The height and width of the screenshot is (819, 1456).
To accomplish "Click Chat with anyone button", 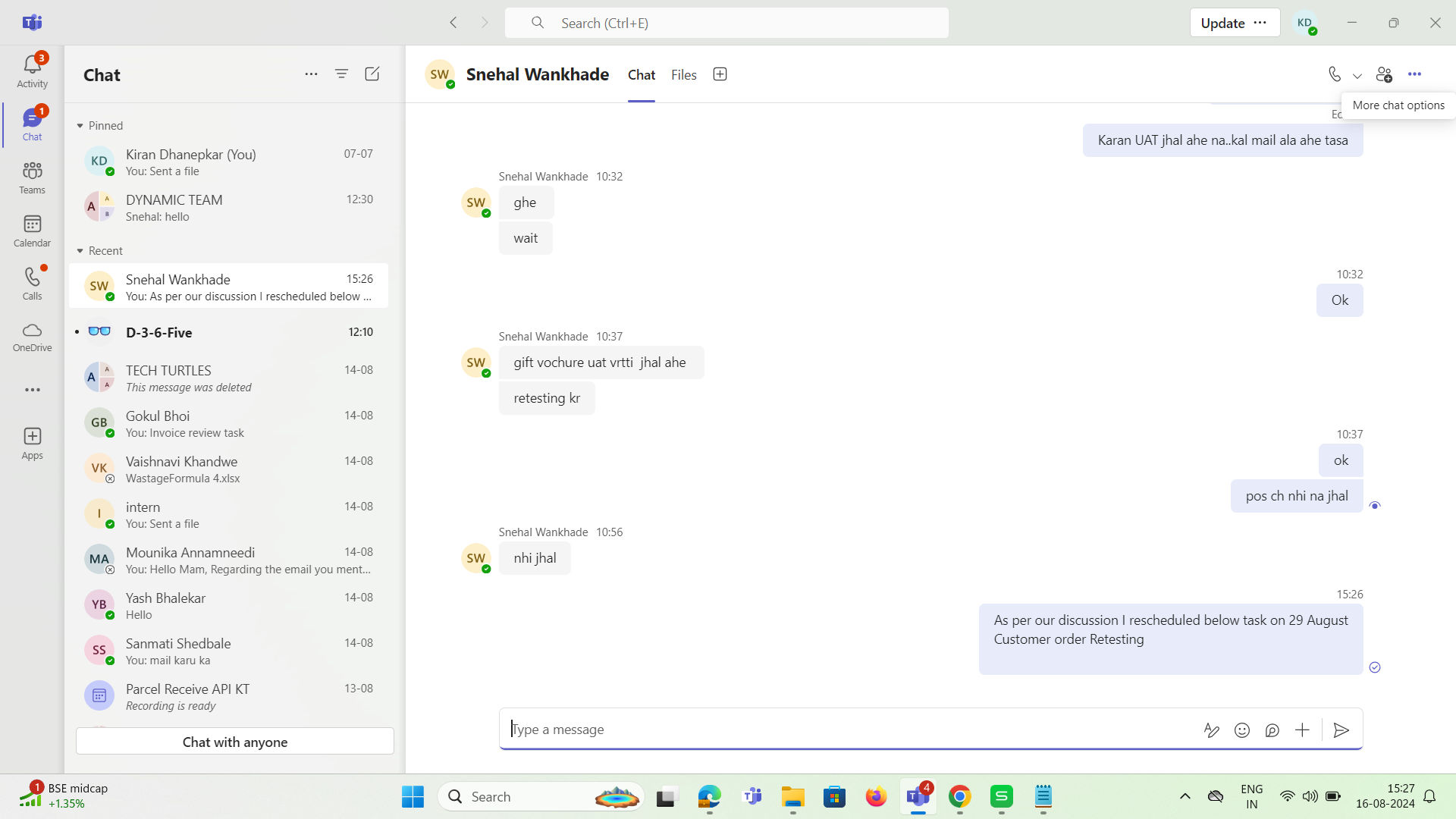I will click(x=235, y=742).
